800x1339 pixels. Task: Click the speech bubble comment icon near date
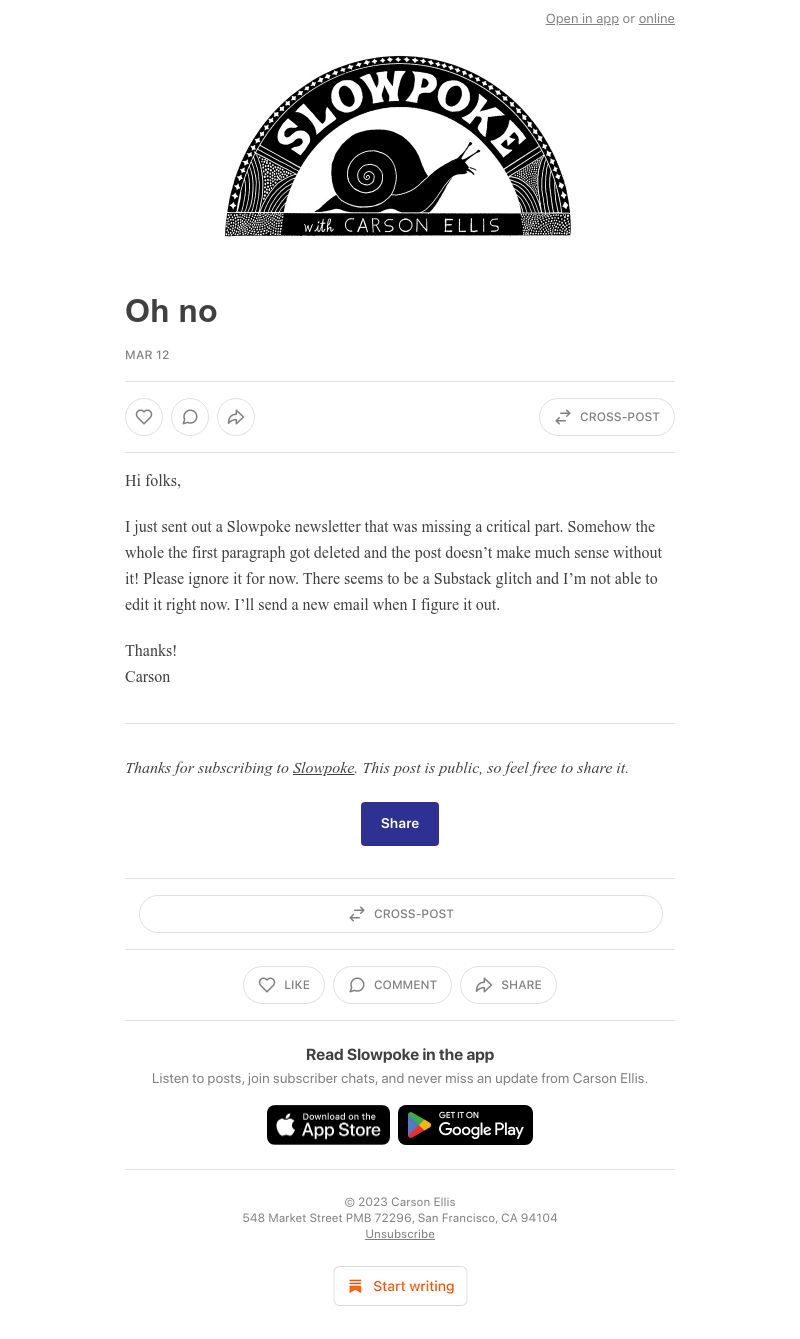[x=190, y=417]
